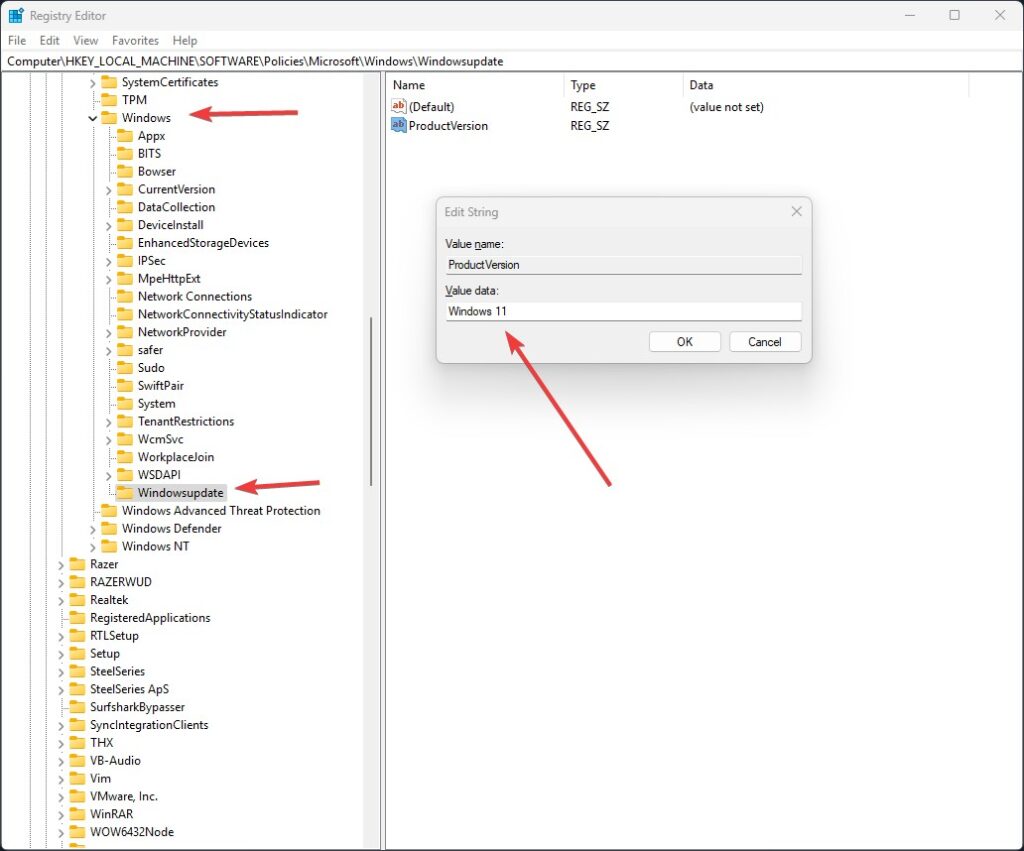The height and width of the screenshot is (851, 1024).
Task: Select the RTLSetup key
Action: click(x=114, y=635)
